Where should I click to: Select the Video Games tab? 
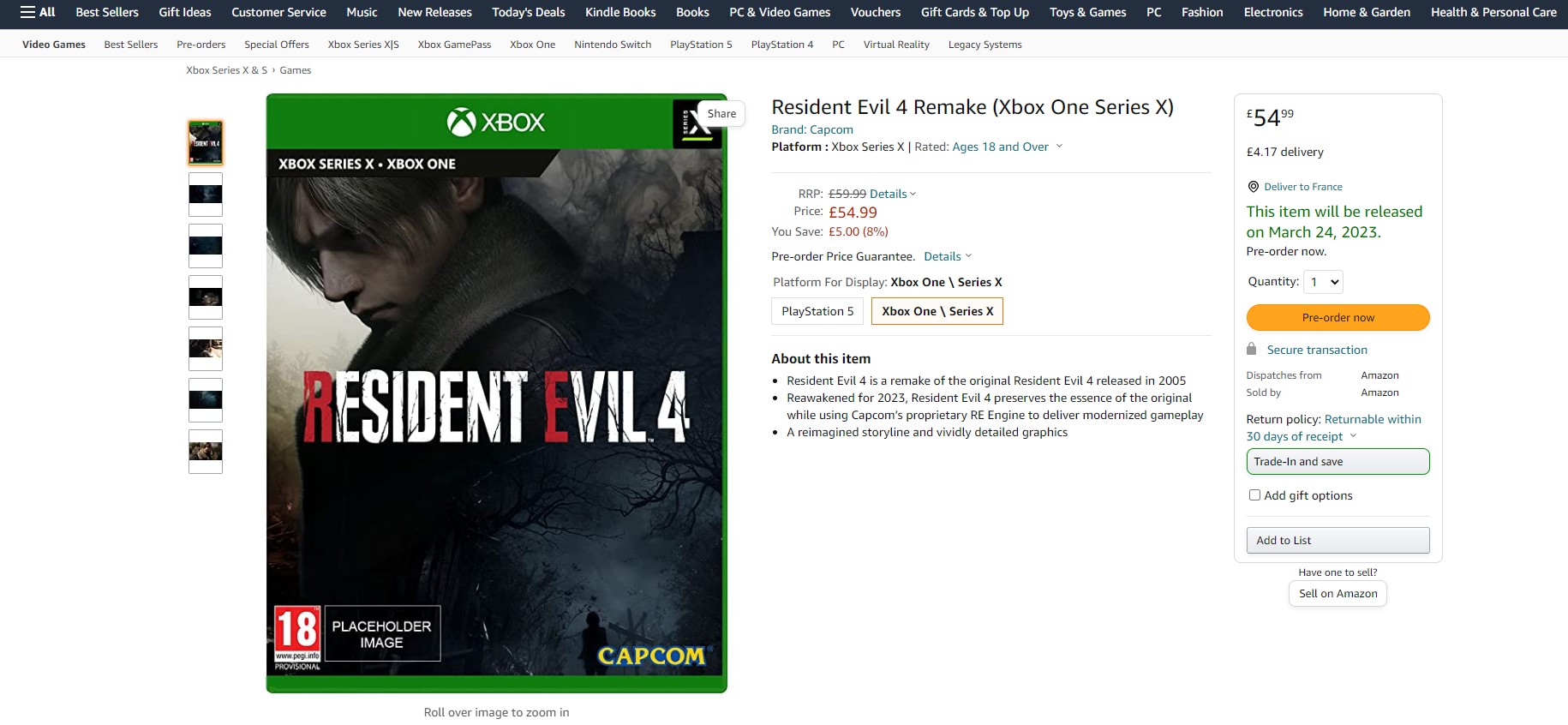click(x=52, y=44)
